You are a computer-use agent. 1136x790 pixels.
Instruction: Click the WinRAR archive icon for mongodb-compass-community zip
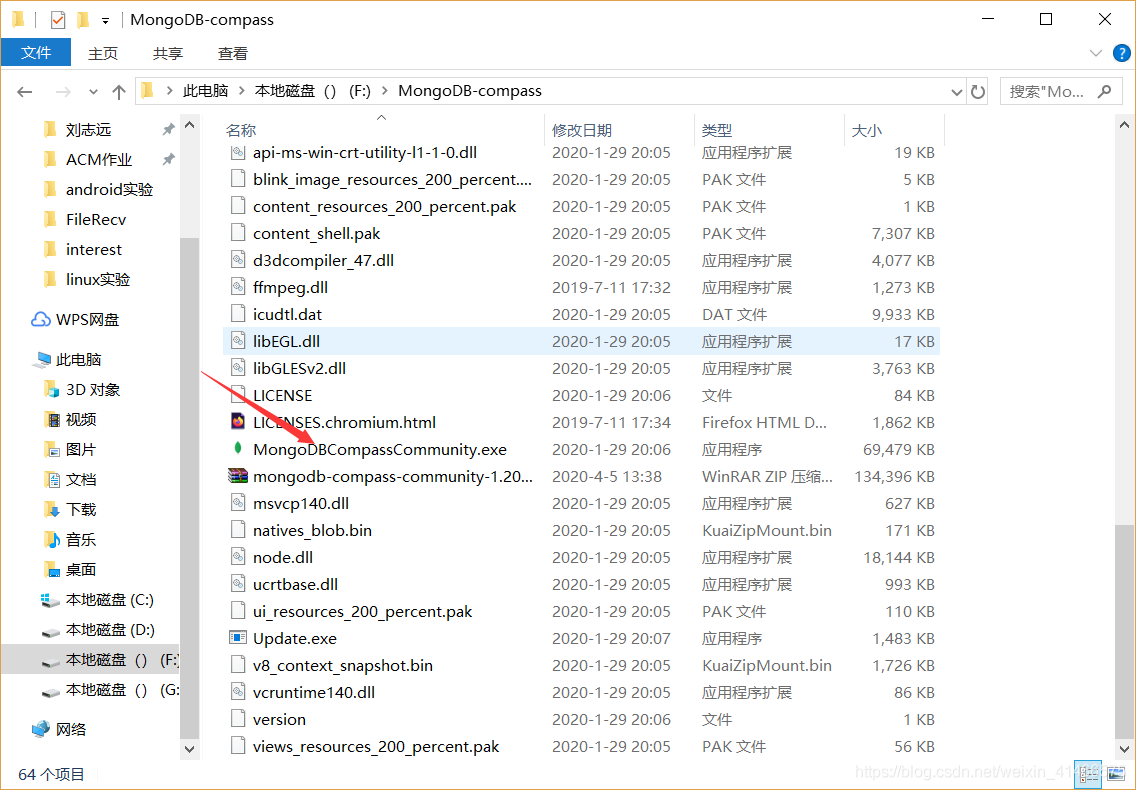click(x=238, y=476)
